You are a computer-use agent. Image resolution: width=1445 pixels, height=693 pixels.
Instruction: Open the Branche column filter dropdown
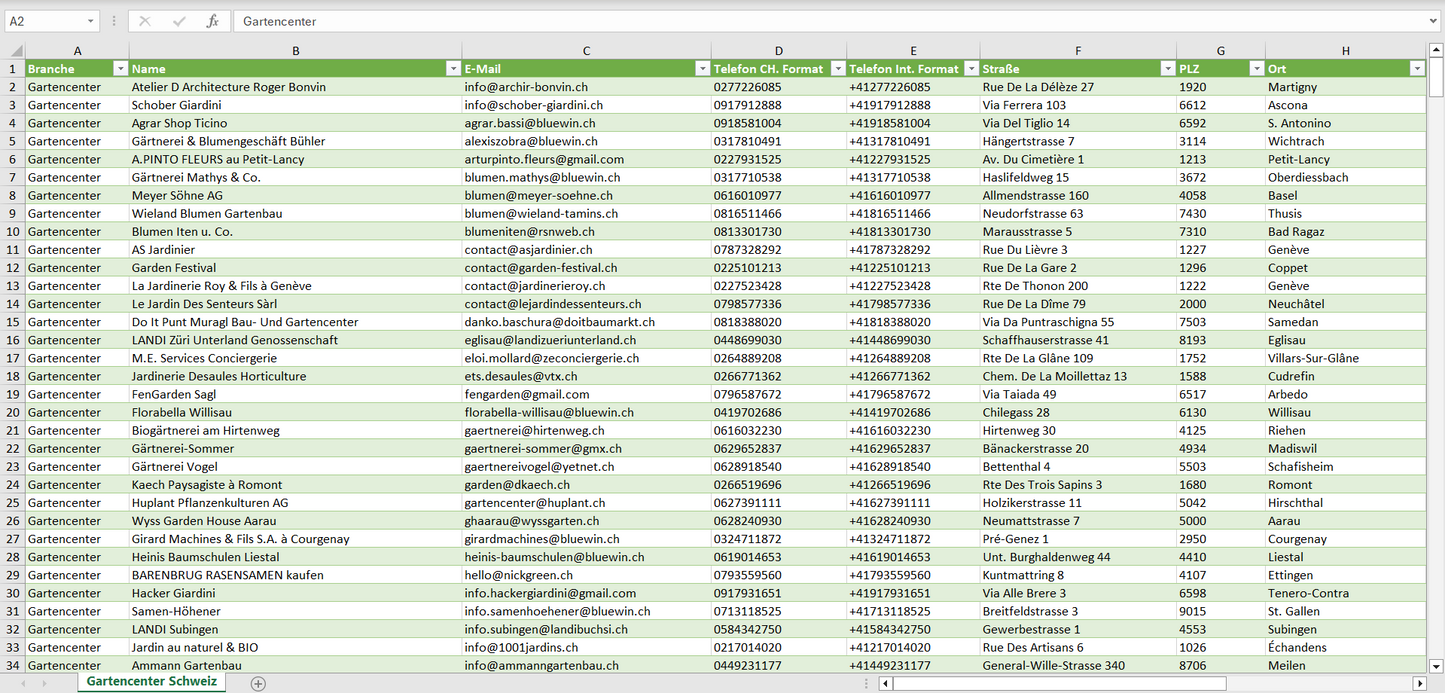click(120, 69)
